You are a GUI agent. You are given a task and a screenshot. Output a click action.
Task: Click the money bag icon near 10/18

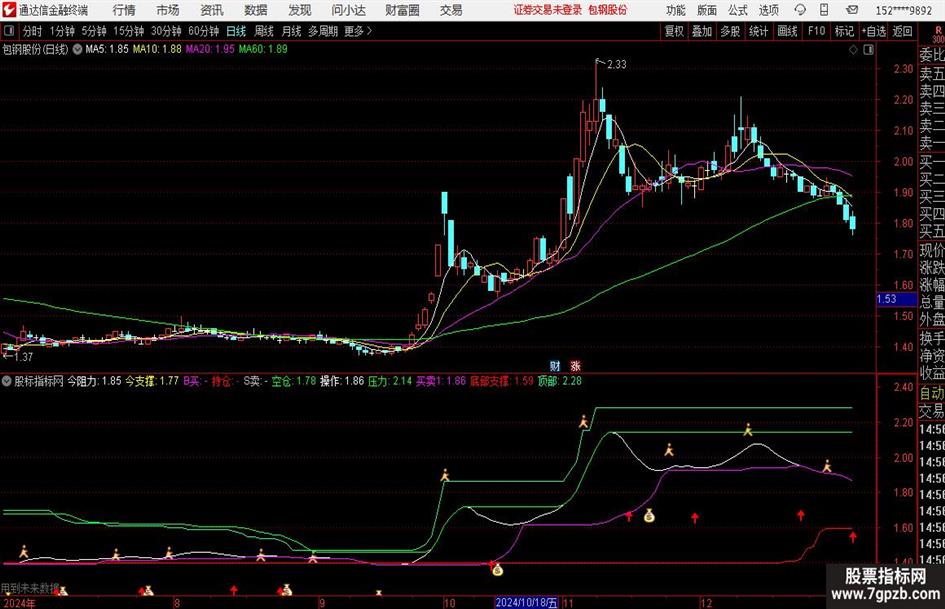[497, 569]
